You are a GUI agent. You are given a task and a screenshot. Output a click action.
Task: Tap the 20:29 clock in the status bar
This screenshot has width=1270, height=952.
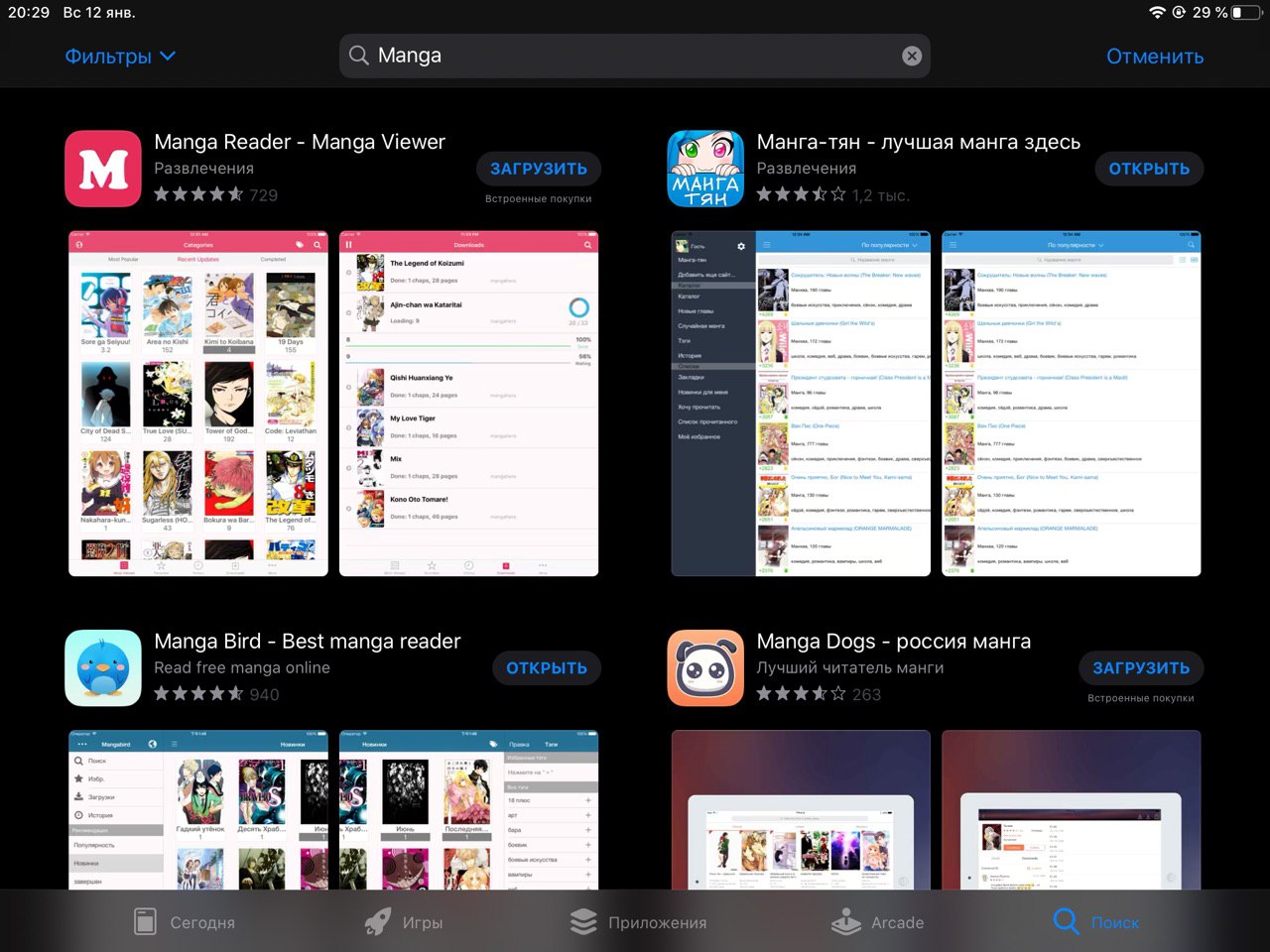[x=29, y=12]
